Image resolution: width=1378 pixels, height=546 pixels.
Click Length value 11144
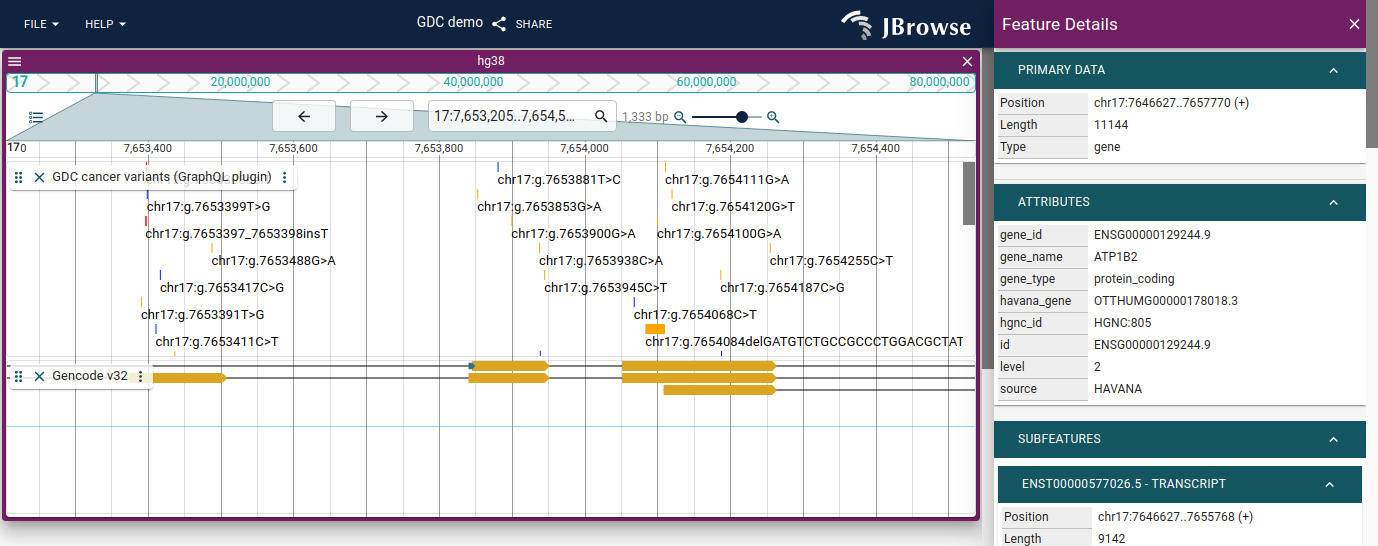pyautogui.click(x=1109, y=125)
